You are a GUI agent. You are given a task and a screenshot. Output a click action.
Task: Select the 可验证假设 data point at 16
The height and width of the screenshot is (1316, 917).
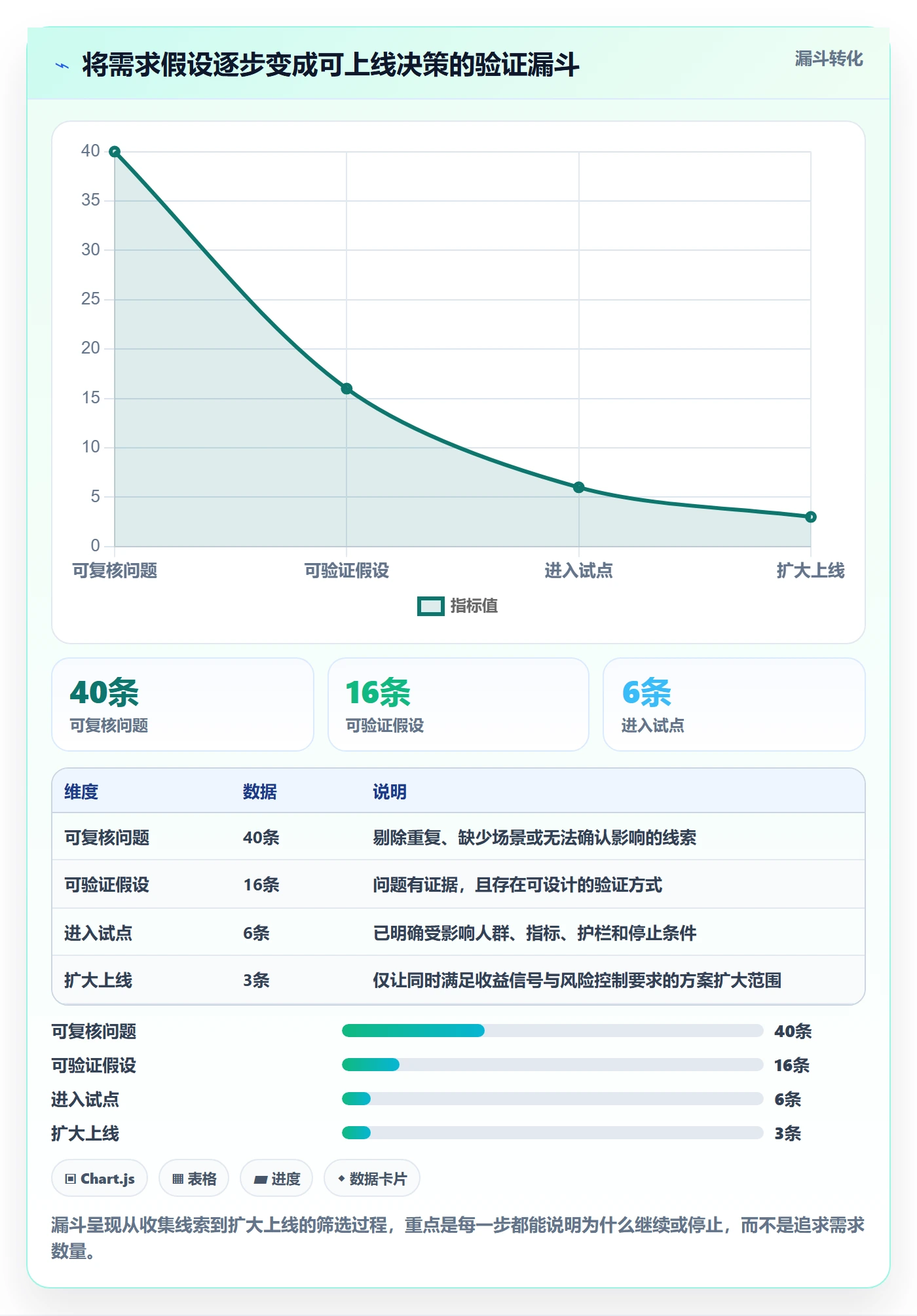(x=346, y=389)
